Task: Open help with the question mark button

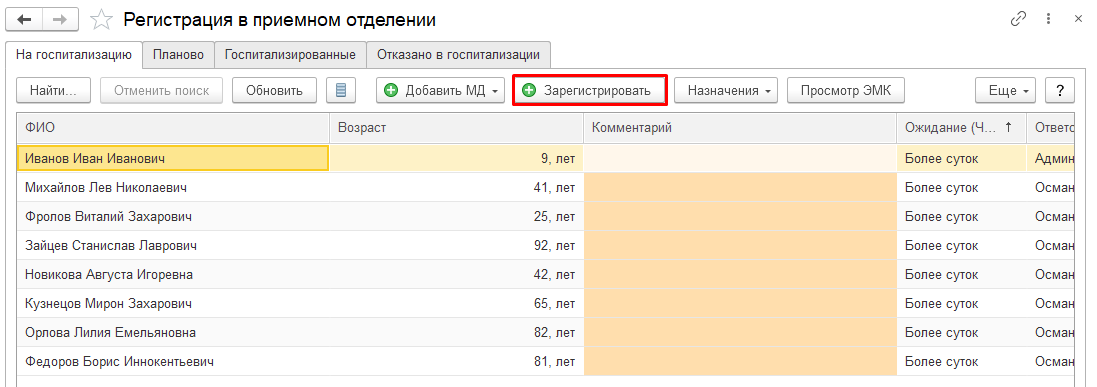Action: (x=1060, y=90)
